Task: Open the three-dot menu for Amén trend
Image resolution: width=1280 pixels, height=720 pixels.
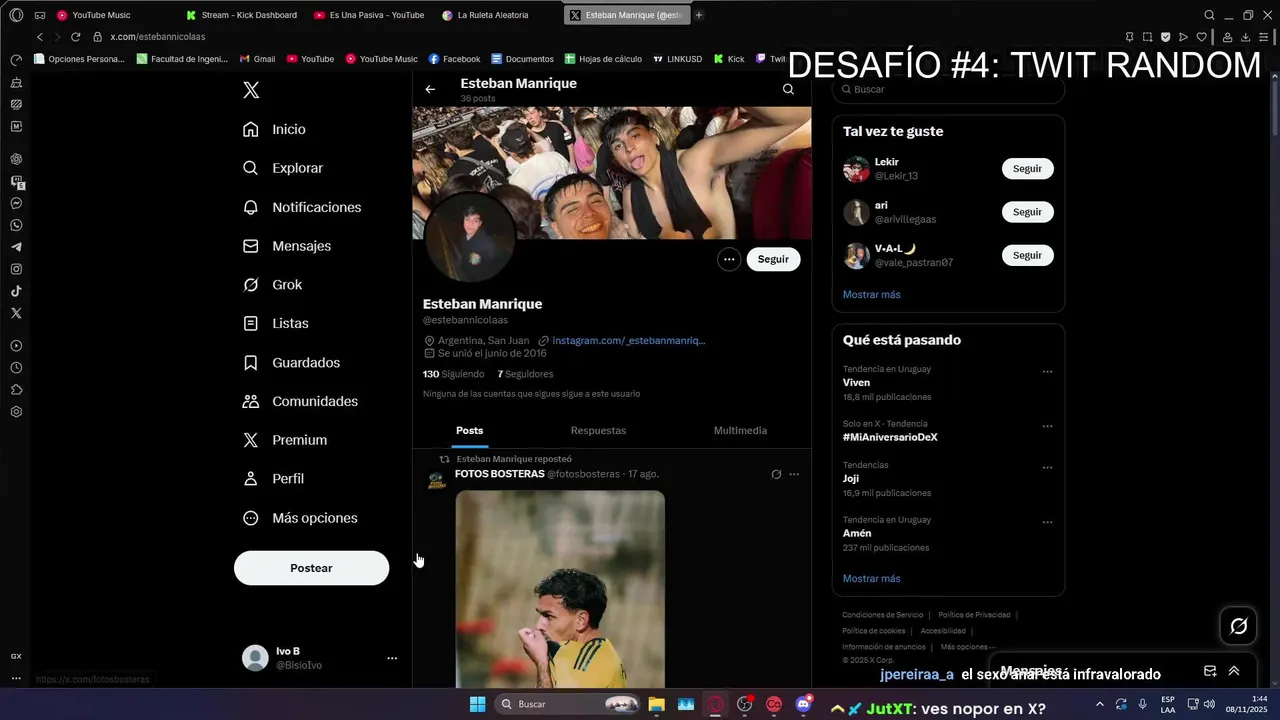Action: click(x=1047, y=522)
